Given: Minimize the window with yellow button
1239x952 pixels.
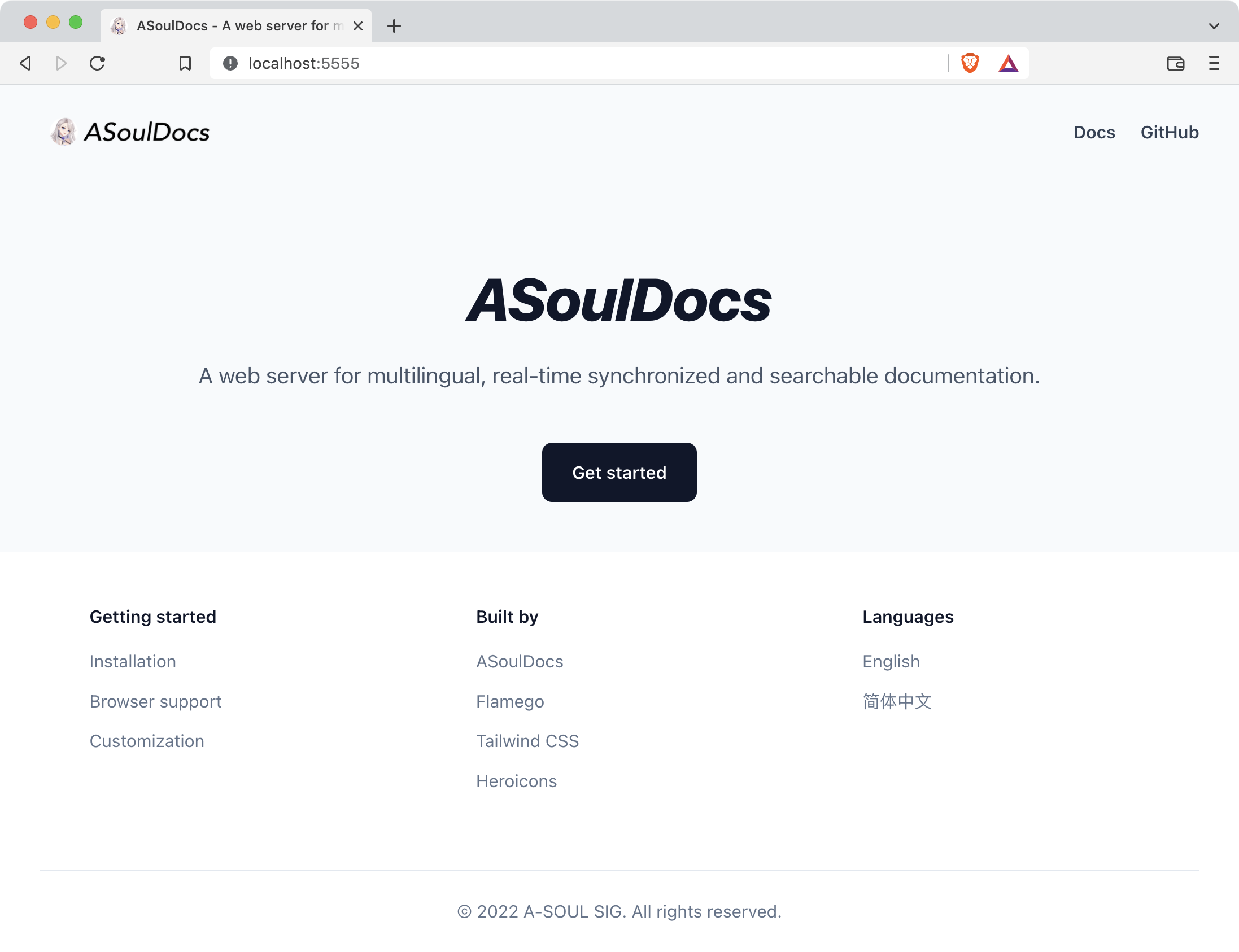Looking at the screenshot, I should click(53, 22).
